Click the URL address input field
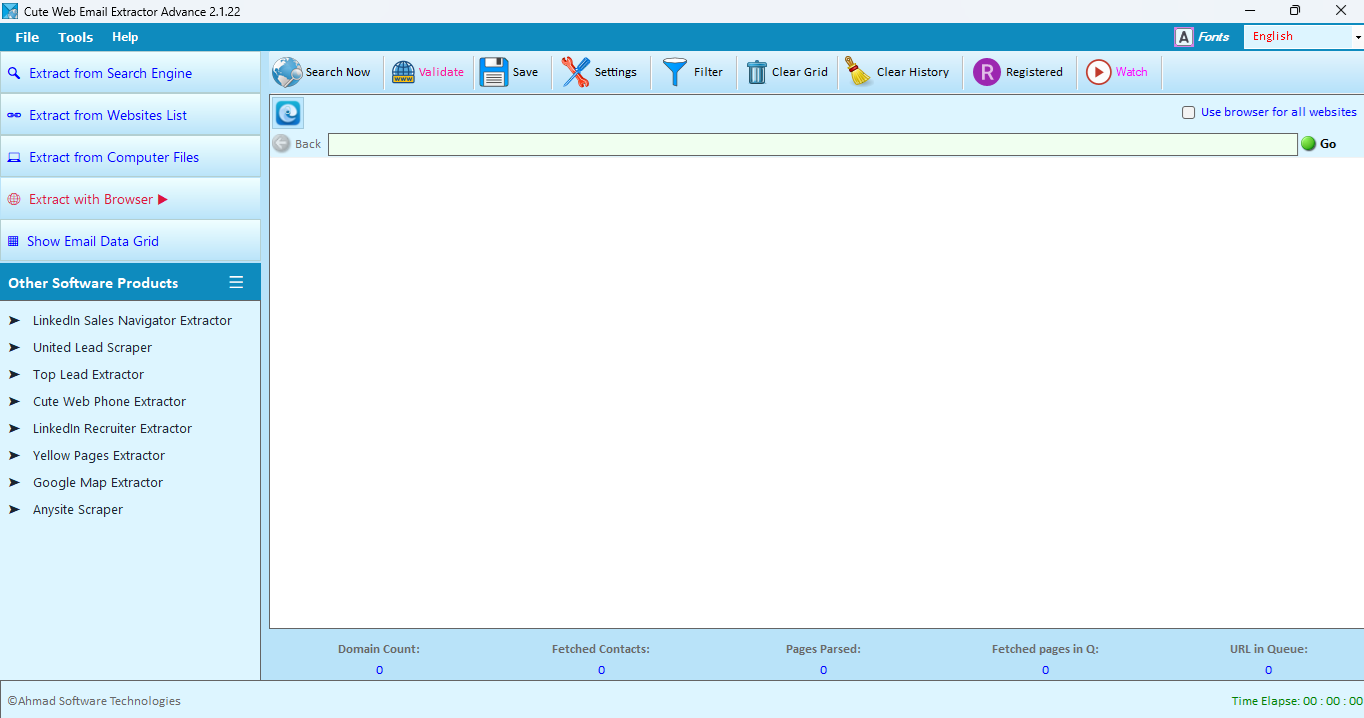Viewport: 1364px width, 718px height. coord(813,144)
